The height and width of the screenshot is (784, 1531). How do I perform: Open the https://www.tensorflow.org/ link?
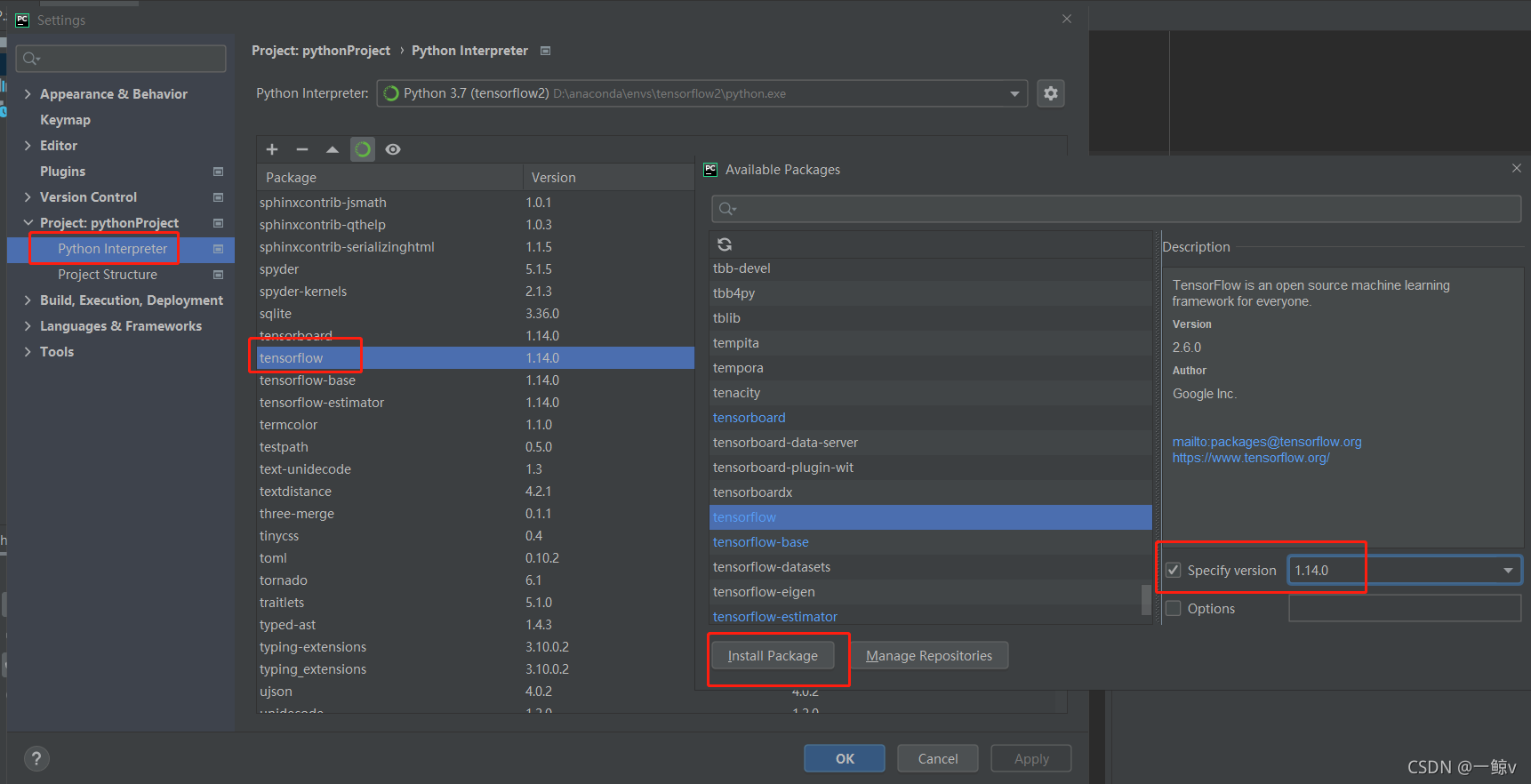click(1251, 458)
